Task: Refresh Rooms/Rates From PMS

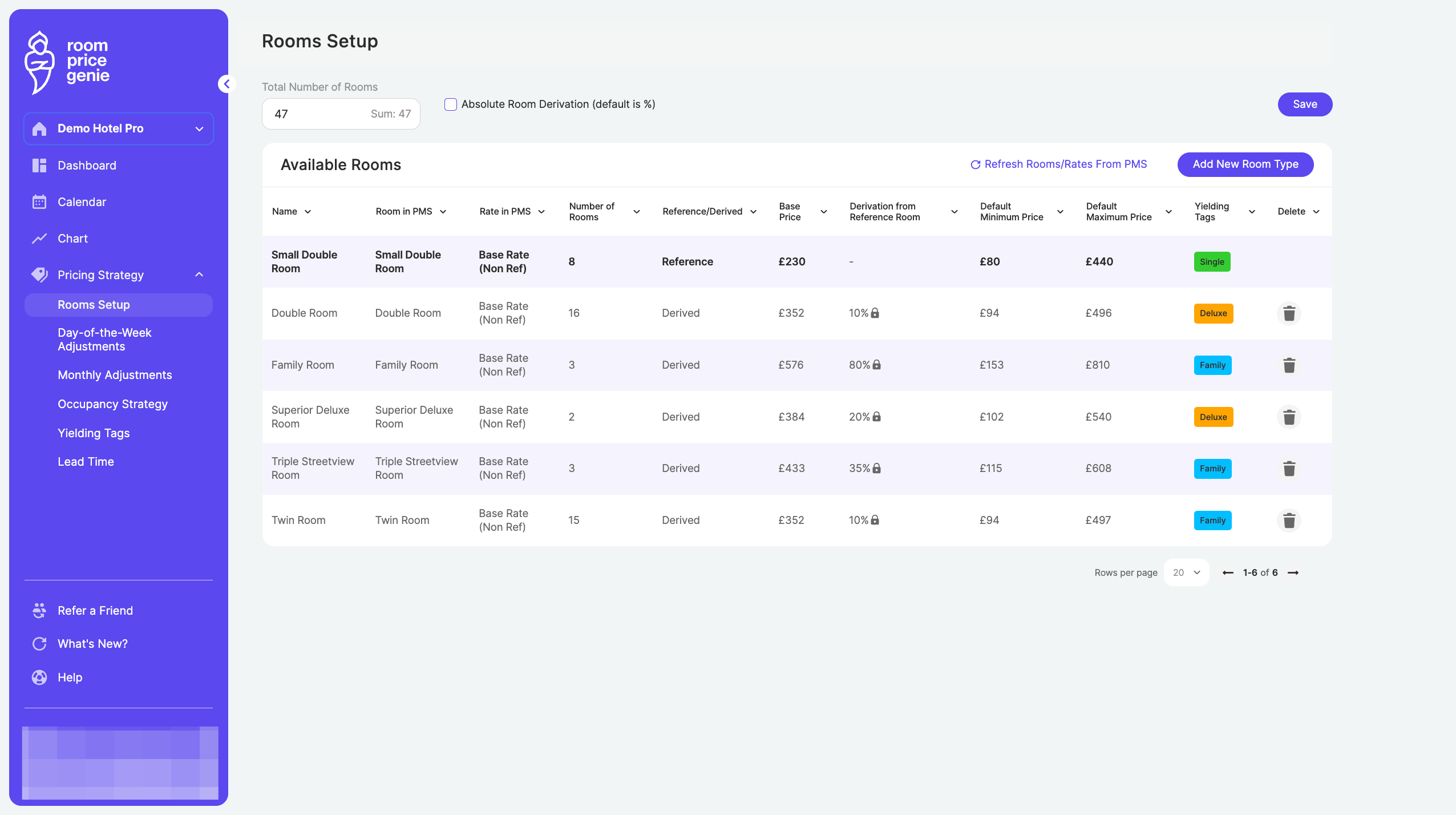Action: click(x=1059, y=164)
